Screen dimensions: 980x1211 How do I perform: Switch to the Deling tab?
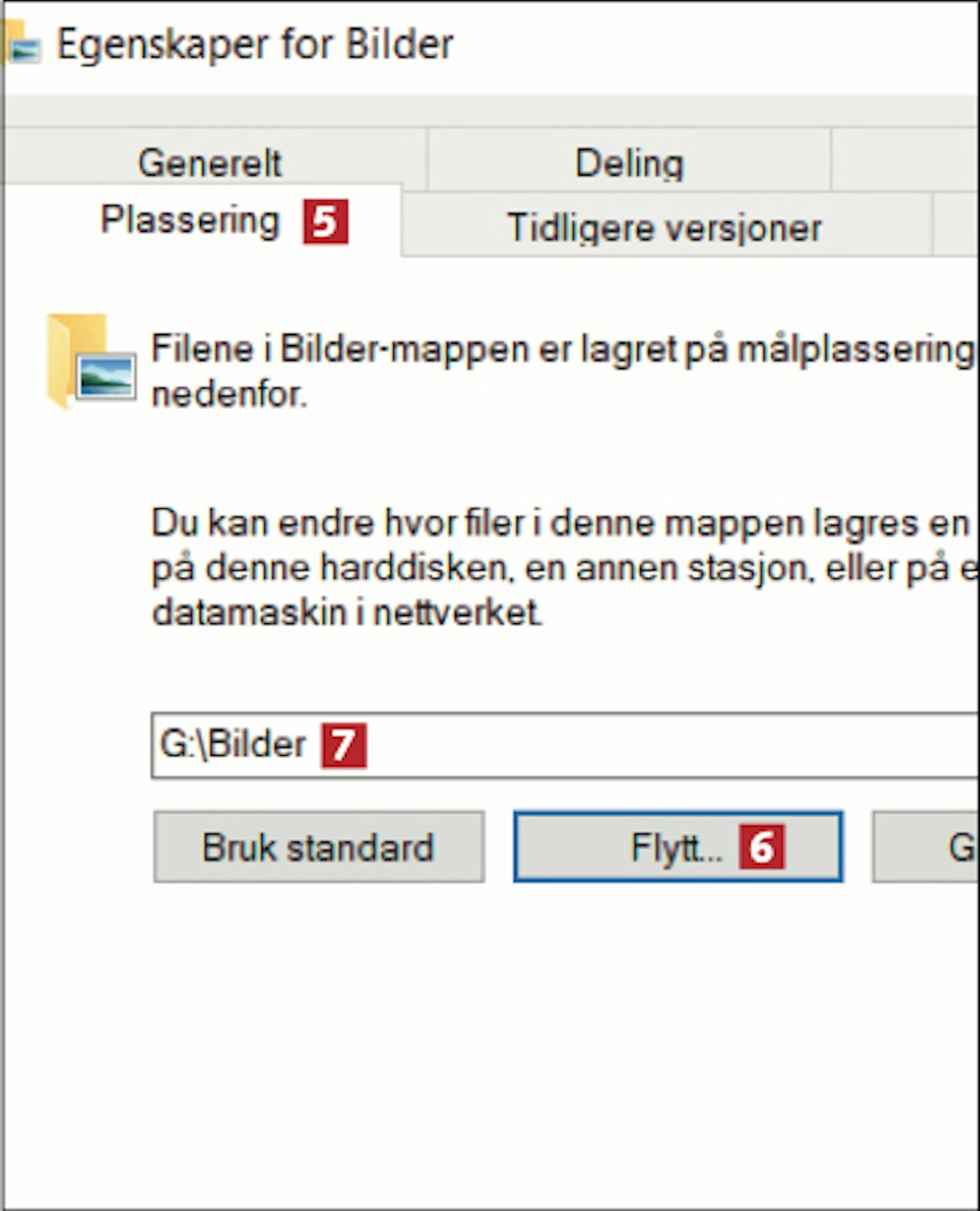click(629, 162)
